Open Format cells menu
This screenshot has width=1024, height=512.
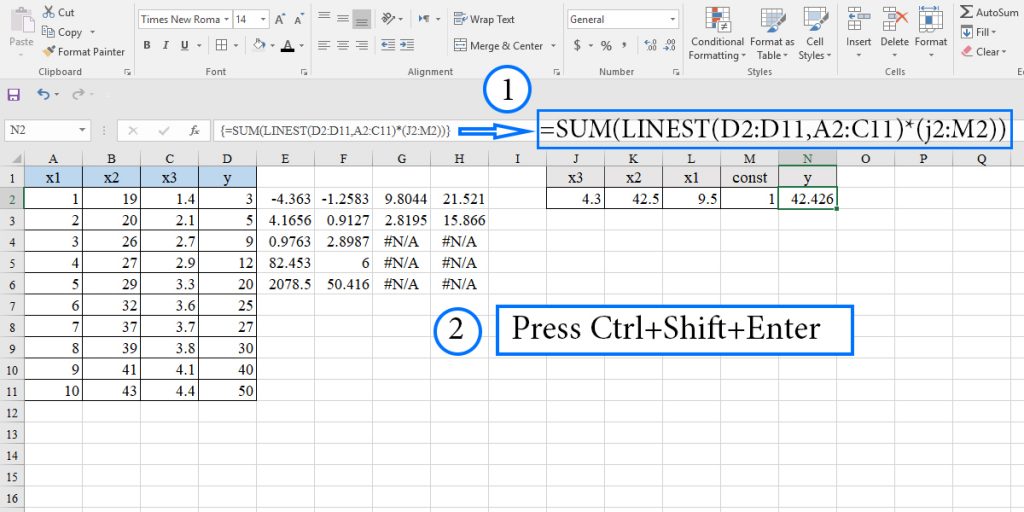point(931,34)
